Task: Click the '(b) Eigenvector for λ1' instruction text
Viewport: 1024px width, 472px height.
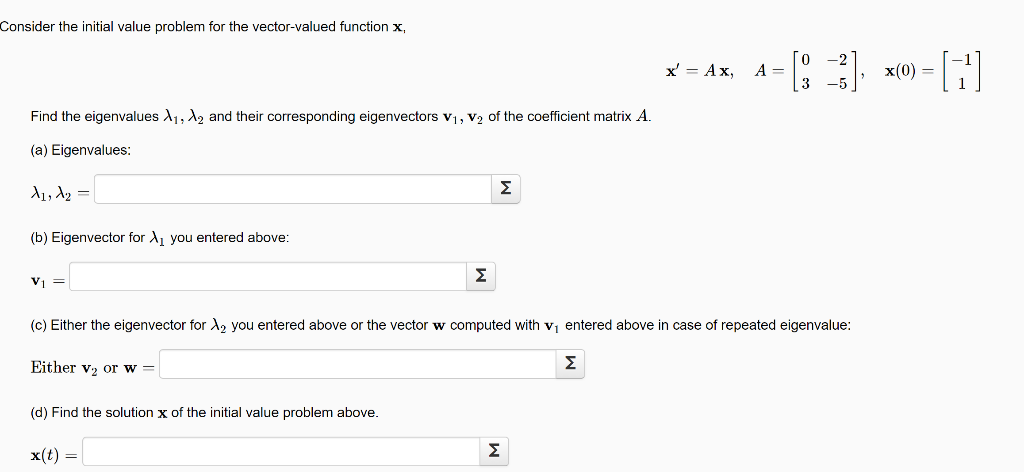Action: pyautogui.click(x=160, y=238)
